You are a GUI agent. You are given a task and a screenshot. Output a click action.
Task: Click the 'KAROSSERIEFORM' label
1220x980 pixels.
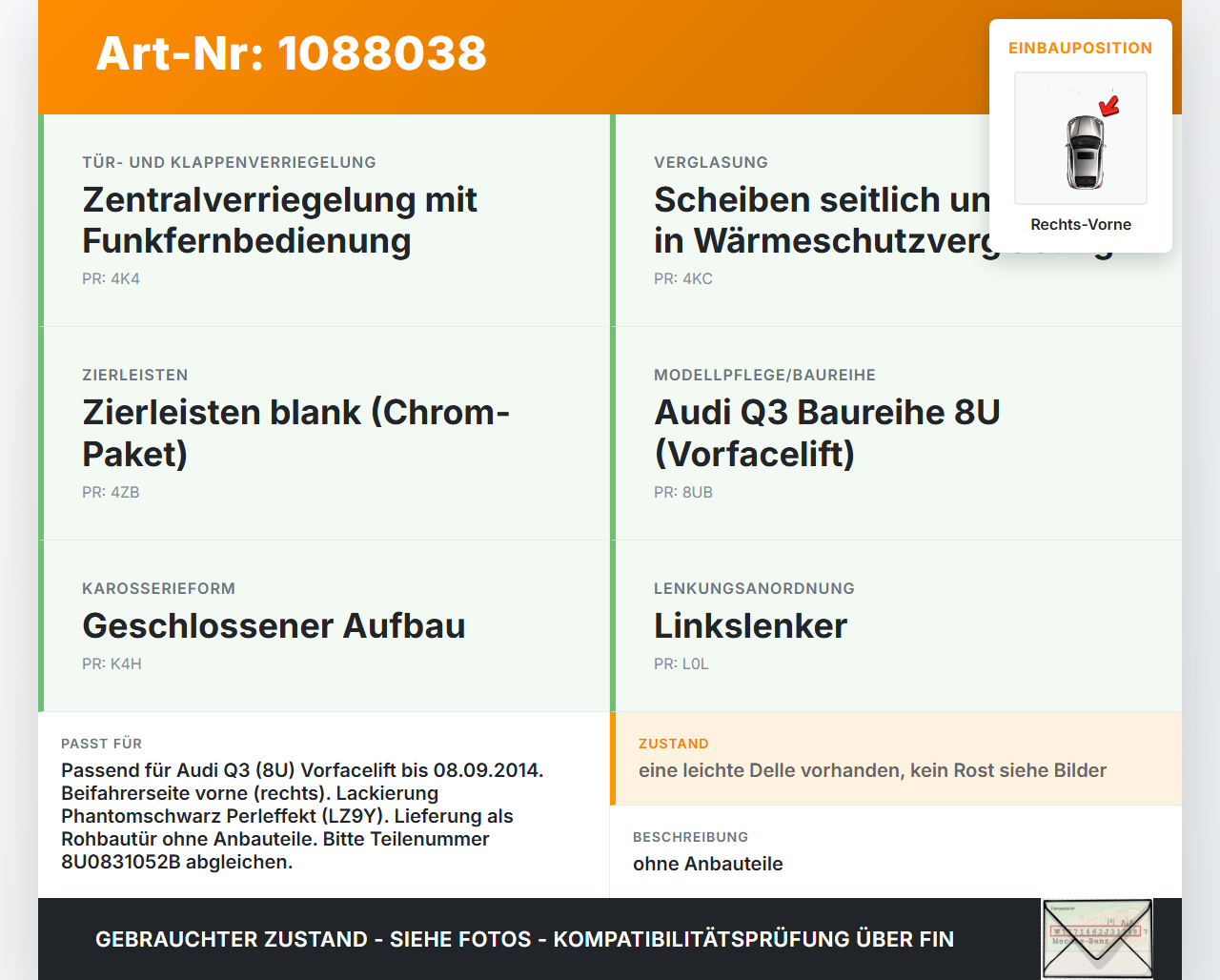158,589
